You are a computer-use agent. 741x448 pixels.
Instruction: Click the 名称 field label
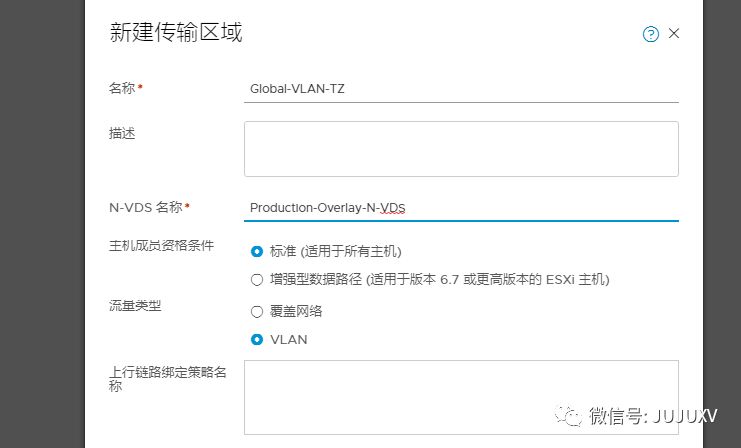(122, 88)
